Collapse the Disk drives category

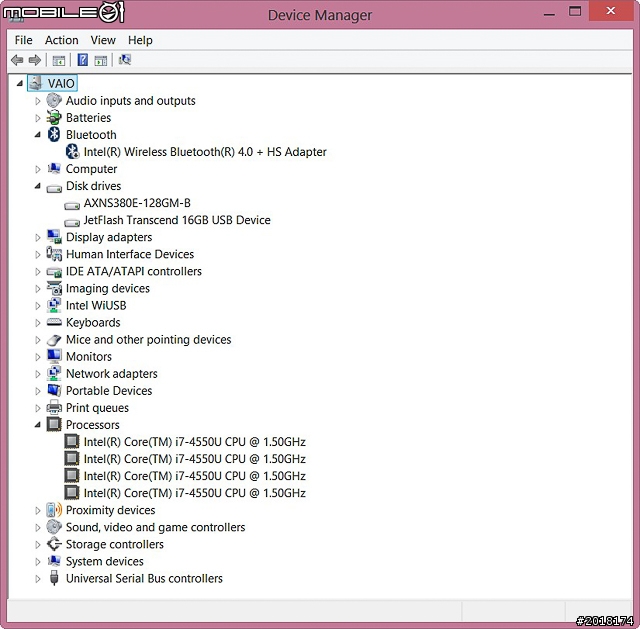(38, 186)
